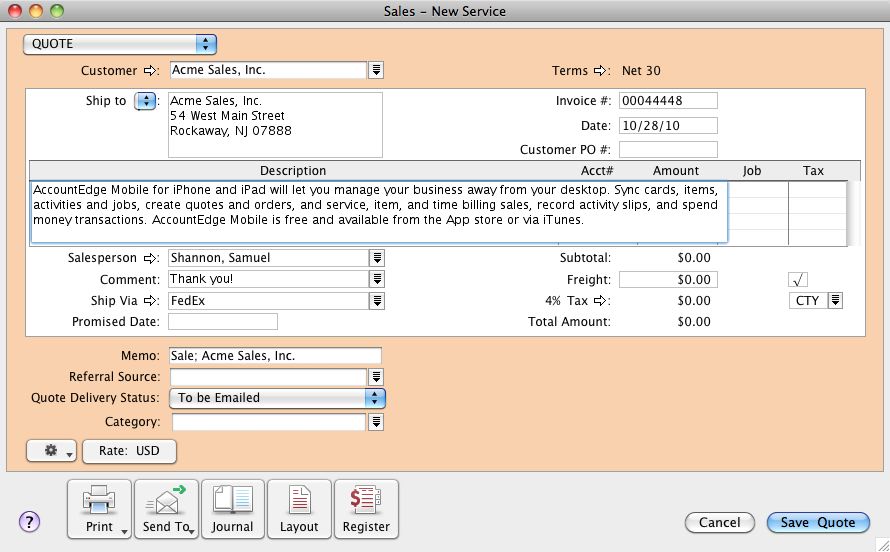Click the Customer PO # field
This screenshot has width=890, height=552.
pyautogui.click(x=668, y=150)
